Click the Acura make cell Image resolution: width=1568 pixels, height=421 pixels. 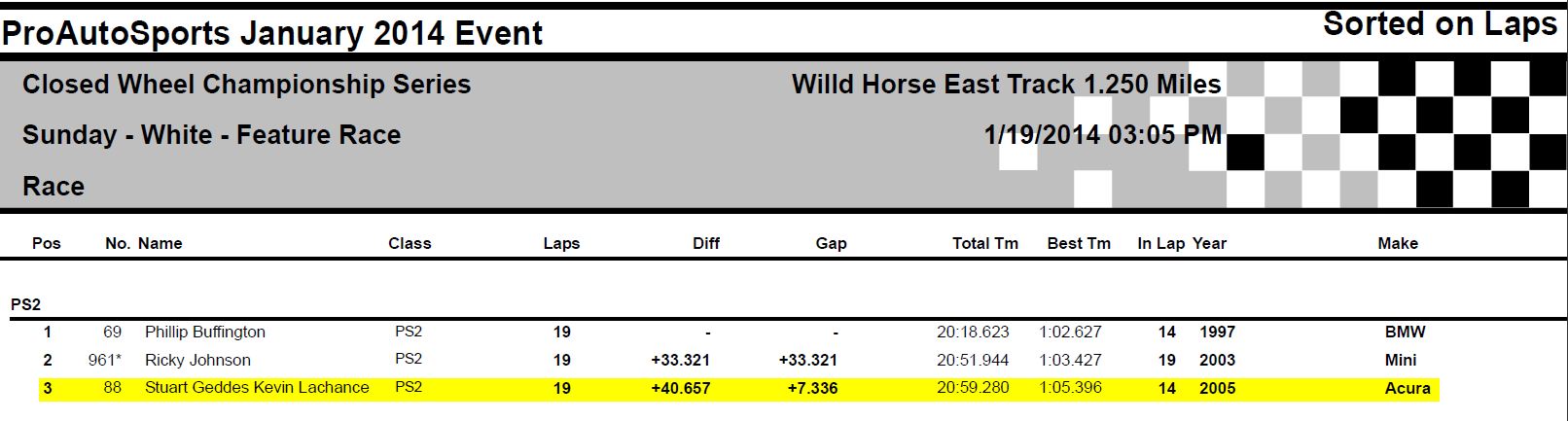[x=1408, y=388]
